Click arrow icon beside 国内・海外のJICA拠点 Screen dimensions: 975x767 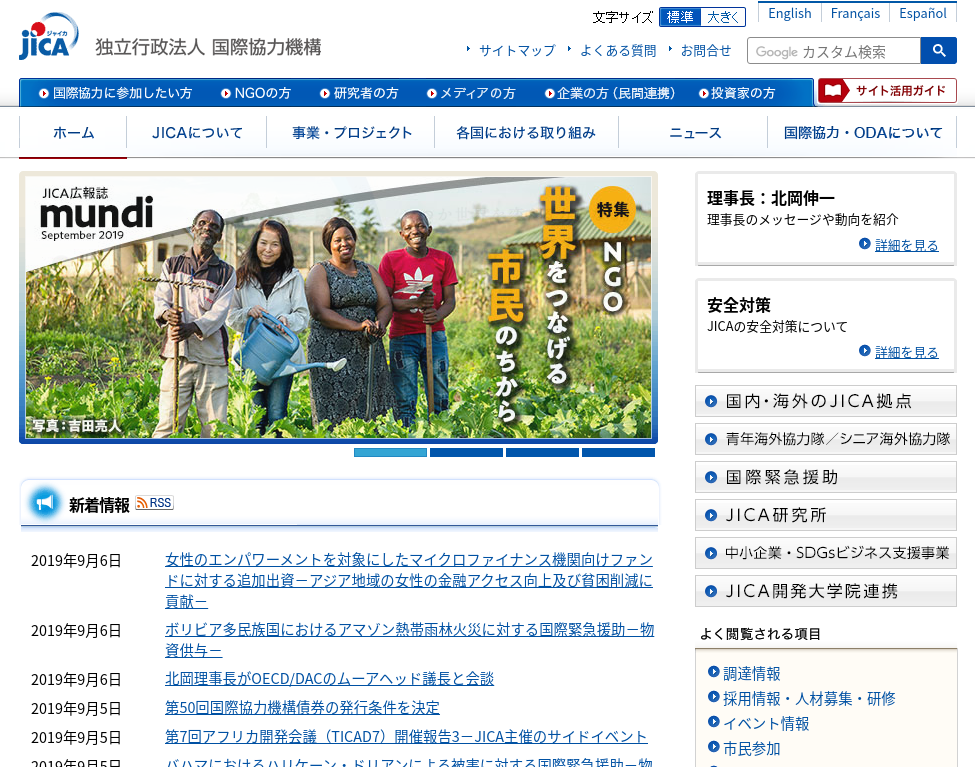click(711, 401)
